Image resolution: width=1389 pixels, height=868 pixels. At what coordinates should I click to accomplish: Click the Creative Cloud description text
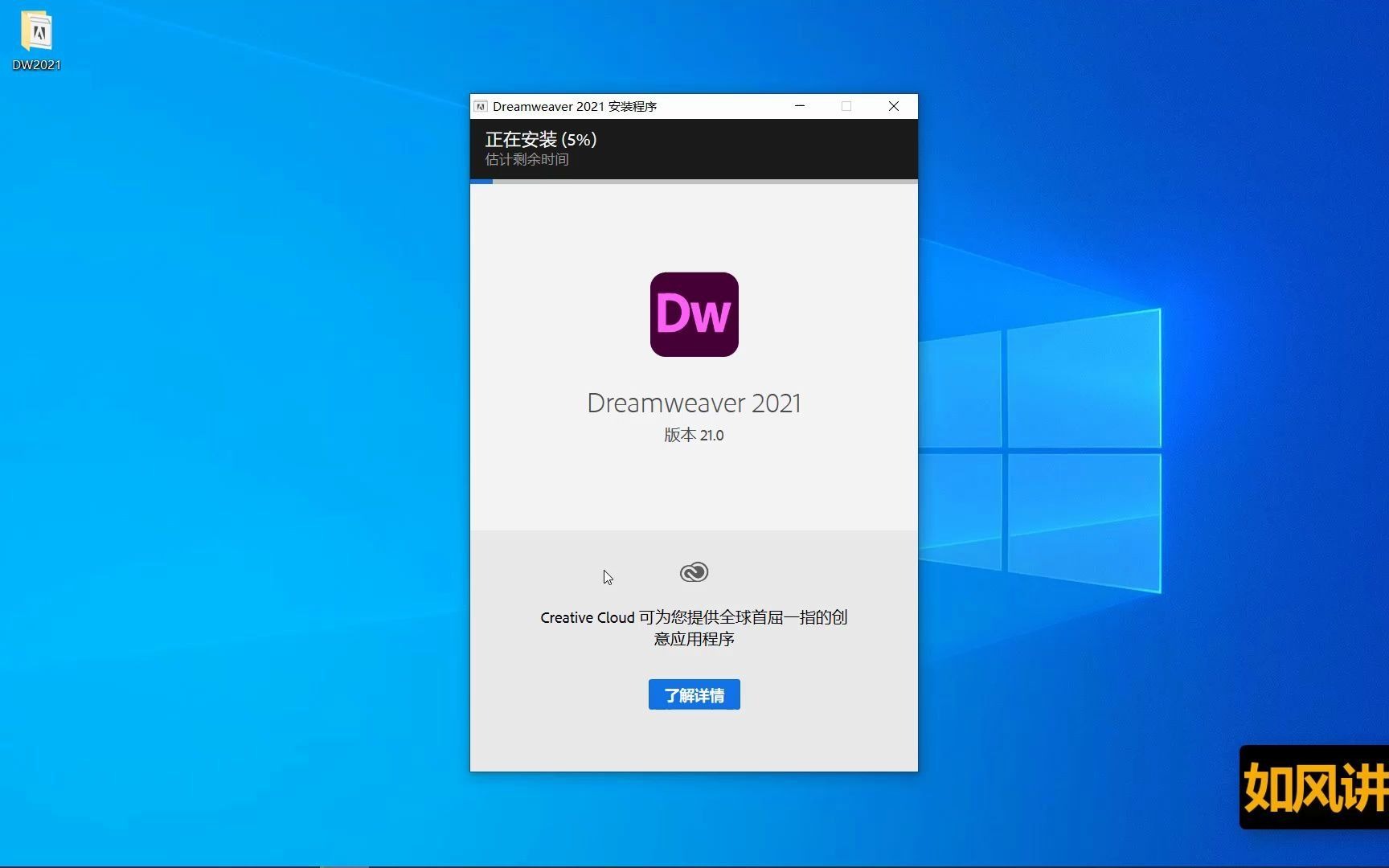tap(694, 628)
